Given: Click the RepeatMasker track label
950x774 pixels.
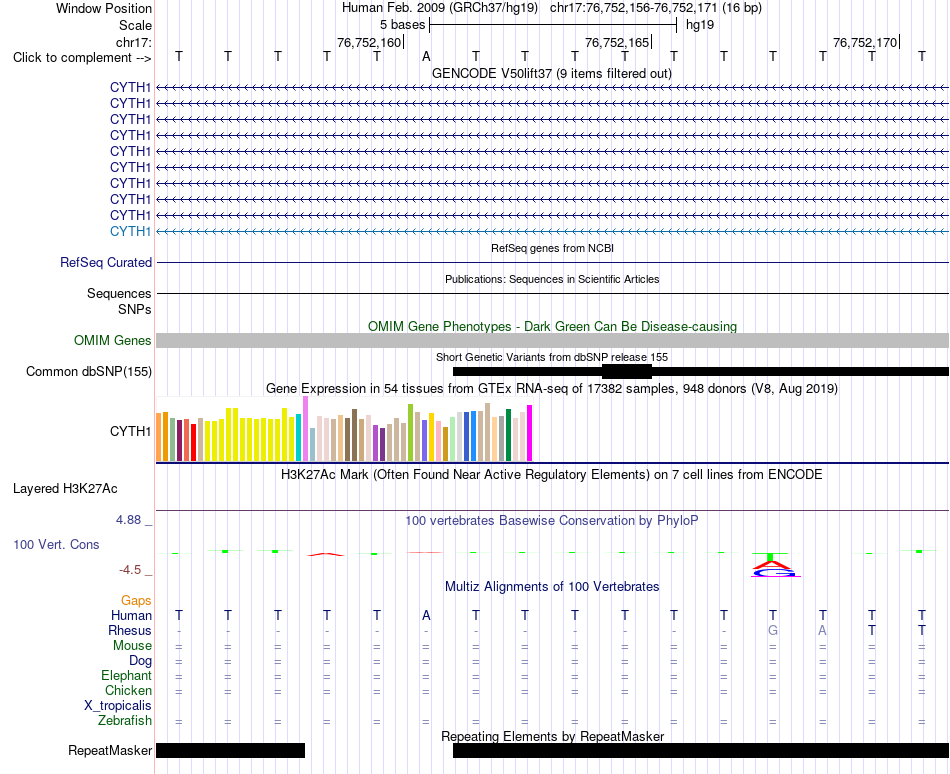Looking at the screenshot, I should click(x=110, y=751).
